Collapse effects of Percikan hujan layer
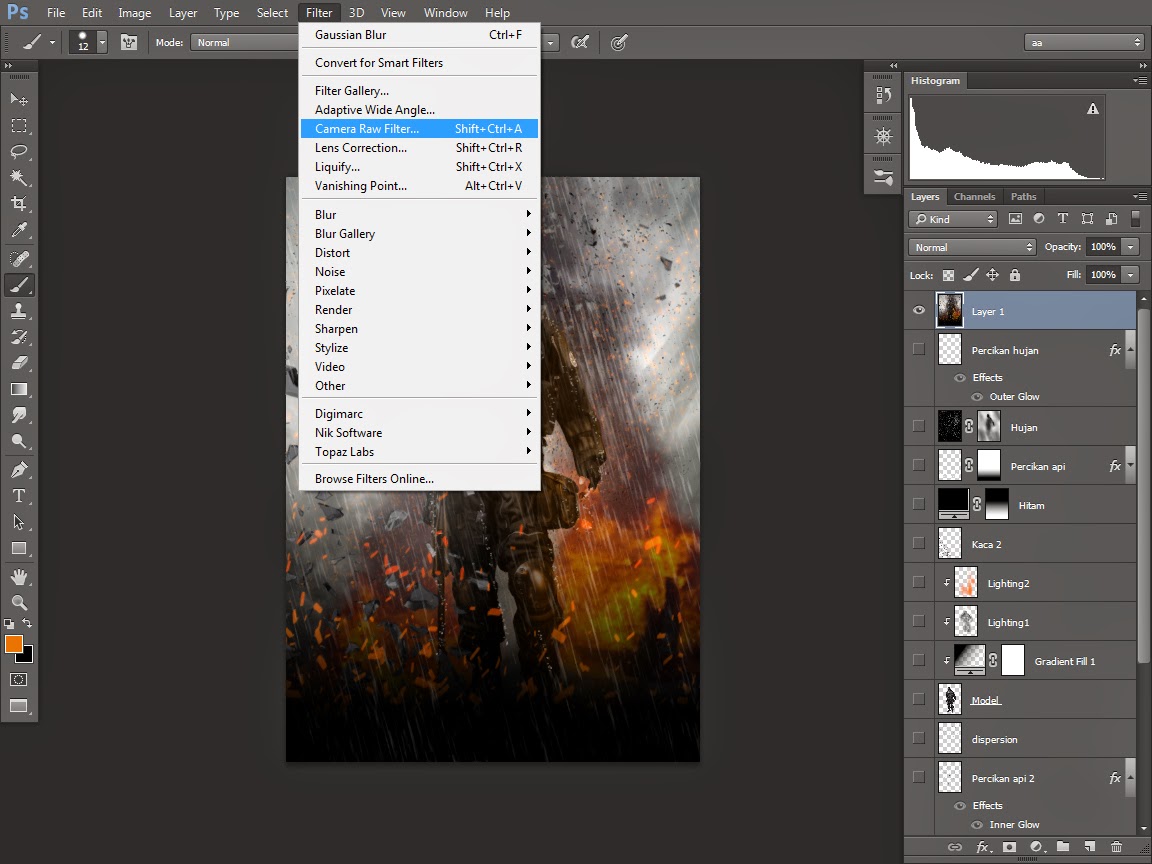This screenshot has width=1152, height=864. (1131, 350)
